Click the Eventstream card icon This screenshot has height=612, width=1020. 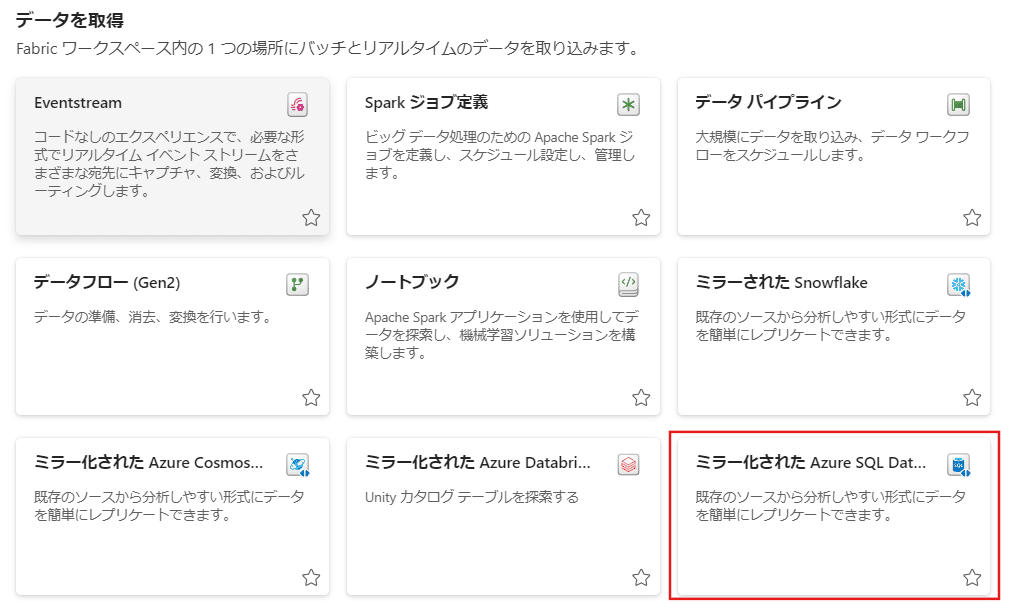pos(297,104)
